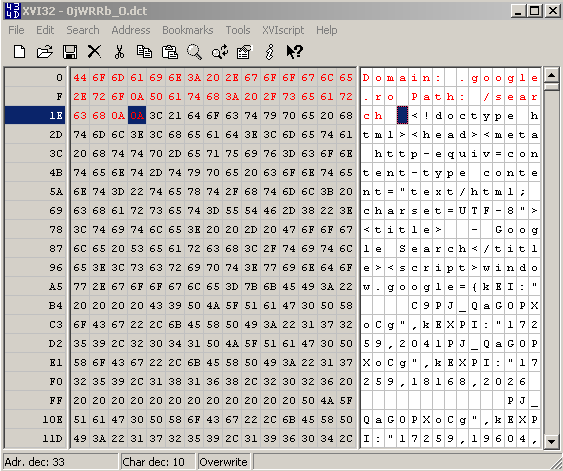Open the Bookmarks menu
This screenshot has height=471, width=563.
[188, 30]
